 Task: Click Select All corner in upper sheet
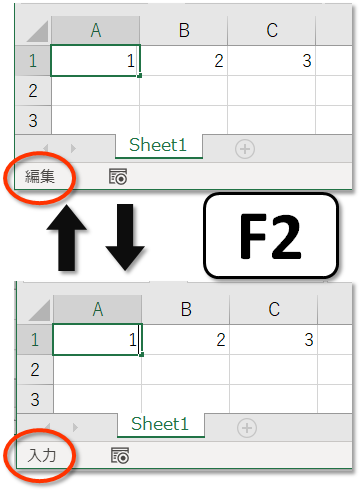click(33, 31)
